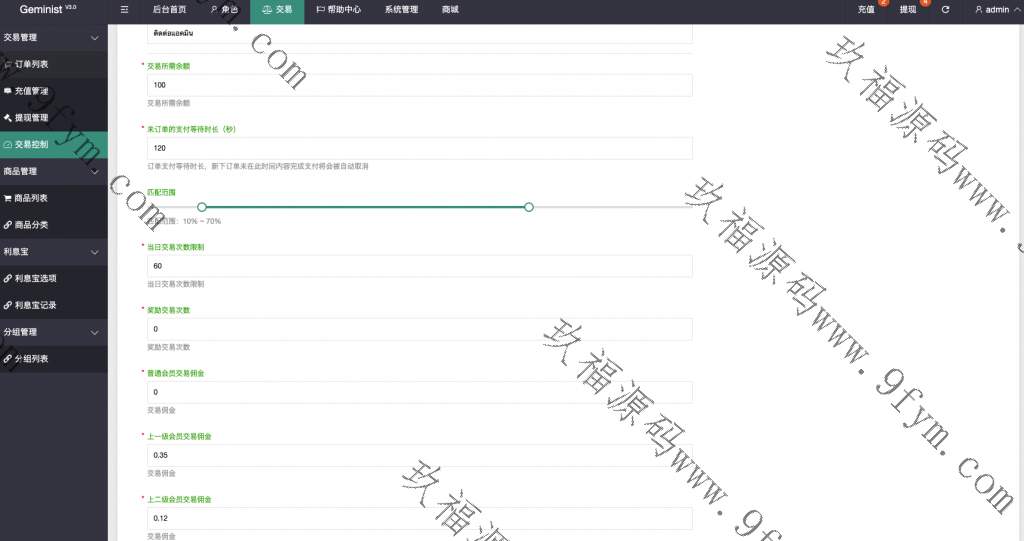Click the scales icon on 交易 tab
1024x541 pixels.
[x=266, y=10]
